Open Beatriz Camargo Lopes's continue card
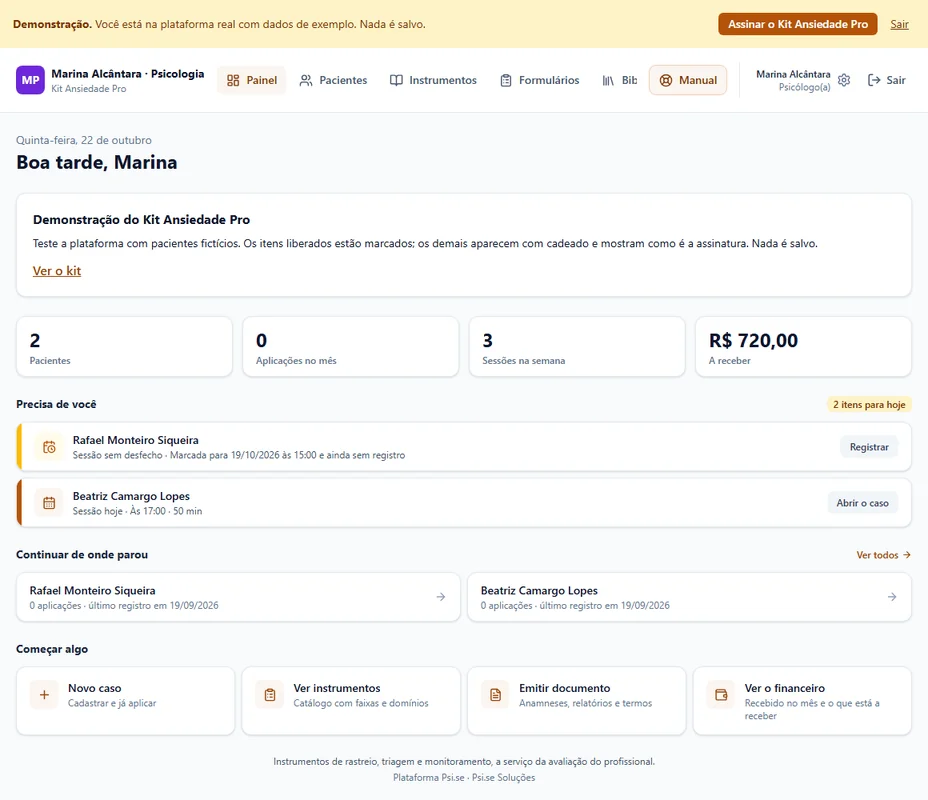This screenshot has height=800, width=928. 689,597
